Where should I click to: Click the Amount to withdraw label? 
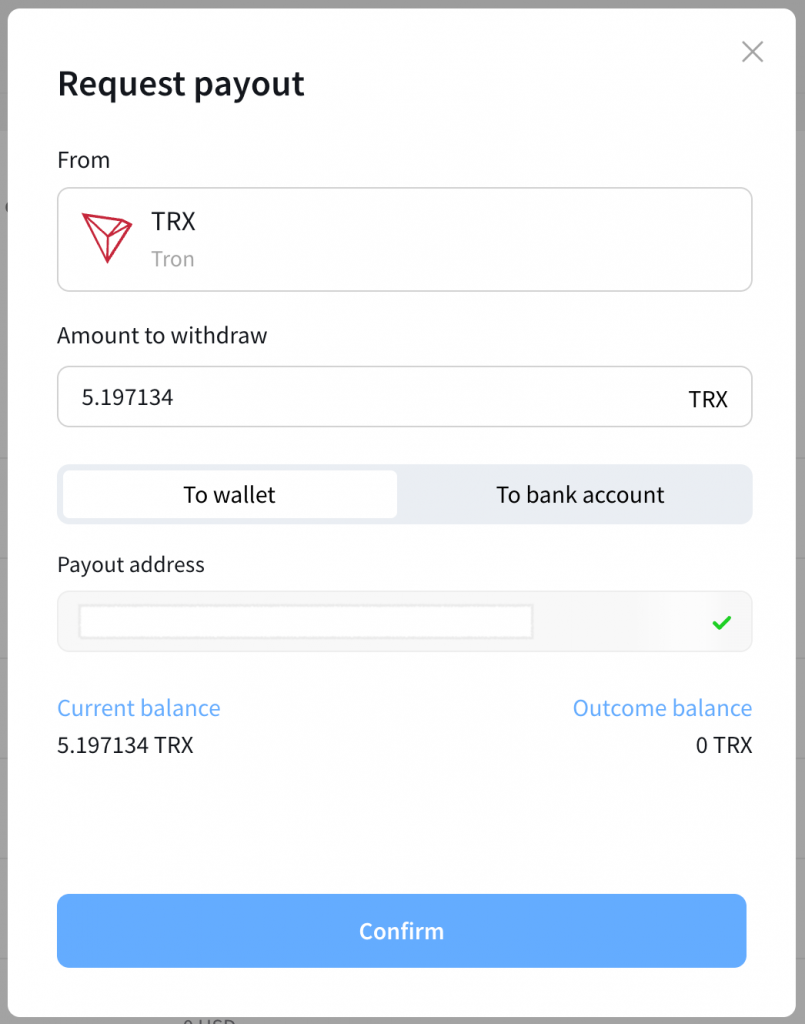click(x=162, y=335)
